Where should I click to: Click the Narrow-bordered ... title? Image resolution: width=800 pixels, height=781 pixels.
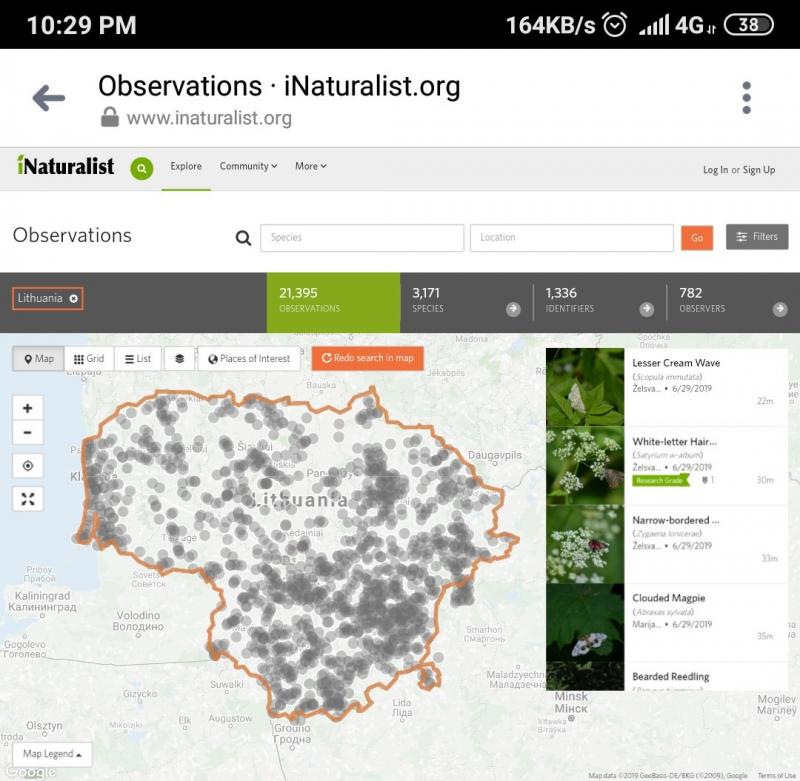coord(676,520)
